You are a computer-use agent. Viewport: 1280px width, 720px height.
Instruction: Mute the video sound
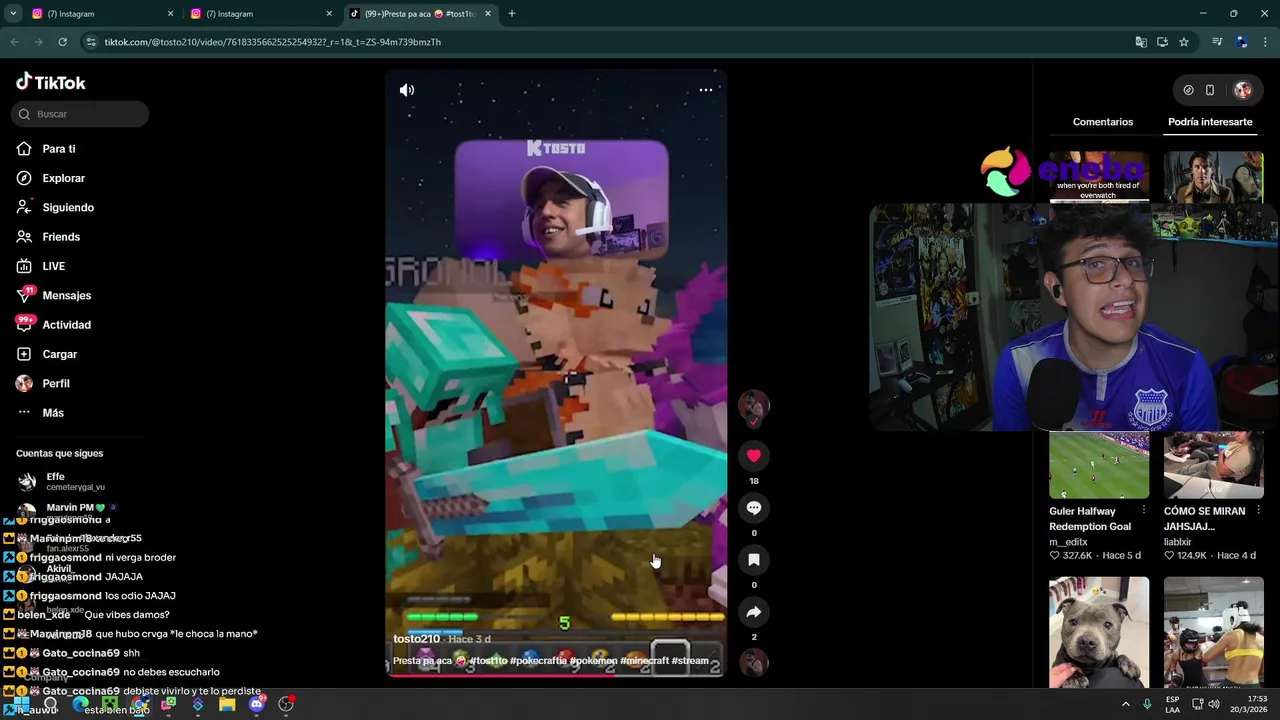point(407,90)
